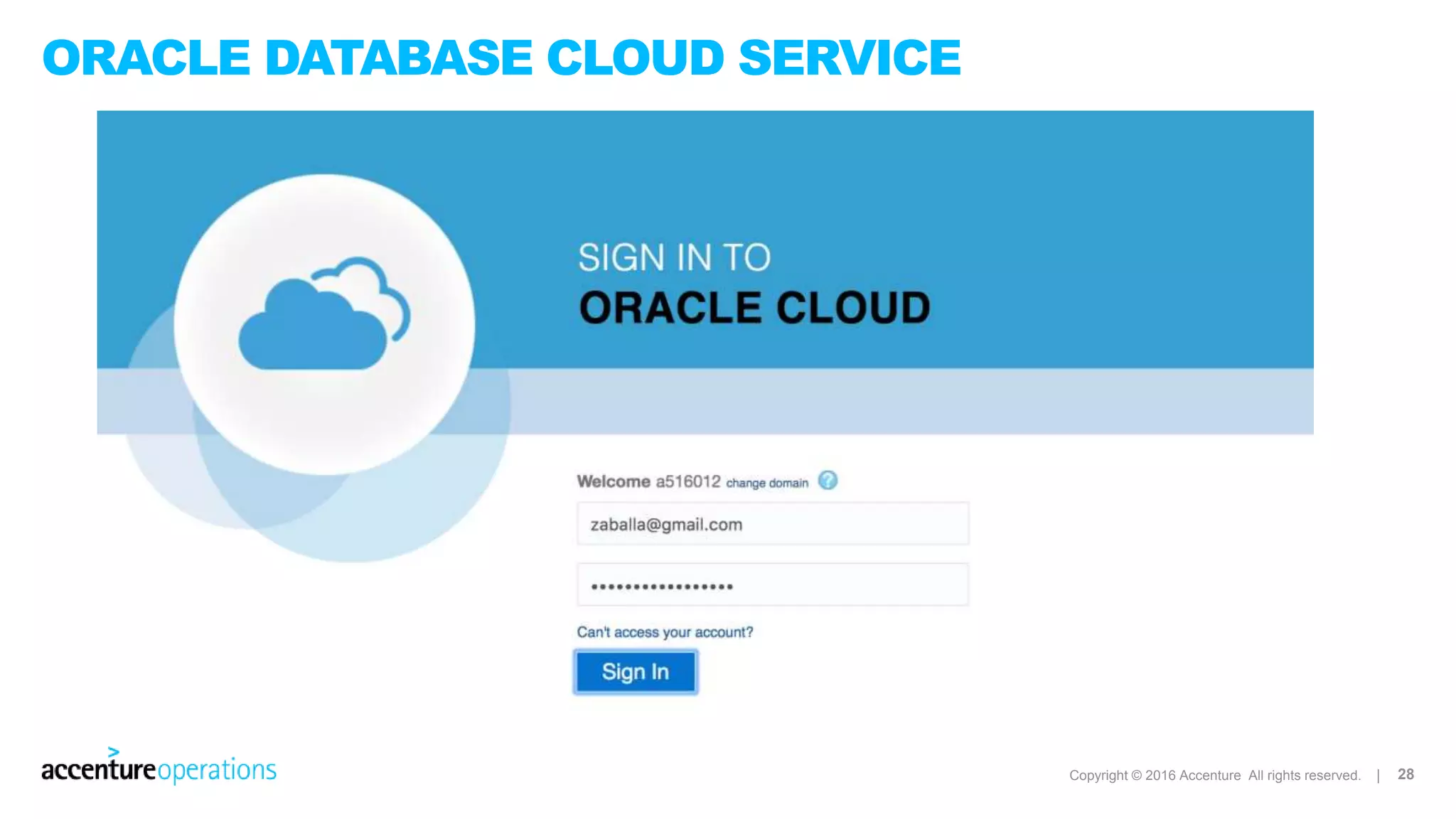
Task: Focus the email field containing zaballa@gmail.com
Action: click(x=773, y=524)
